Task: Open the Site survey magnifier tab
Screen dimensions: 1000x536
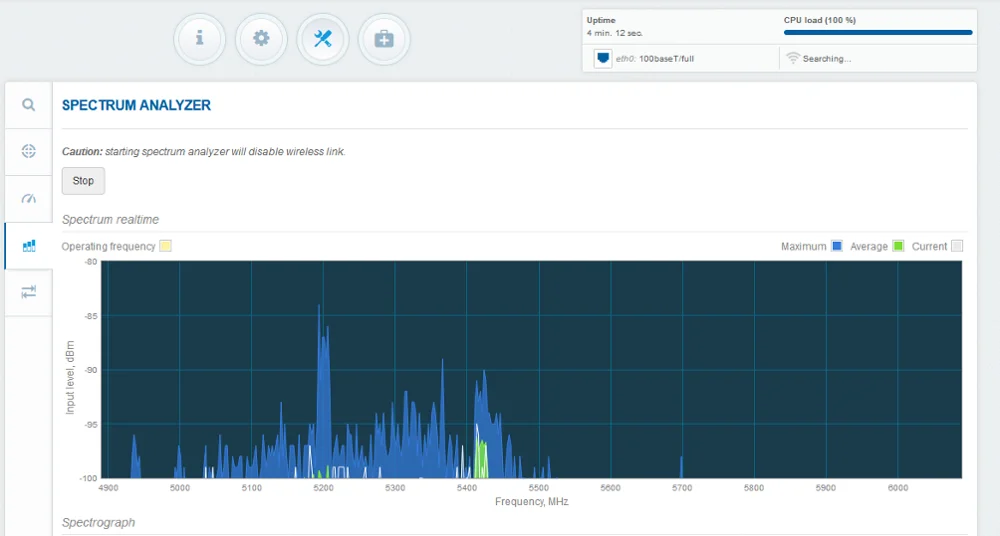Action: pyautogui.click(x=29, y=105)
